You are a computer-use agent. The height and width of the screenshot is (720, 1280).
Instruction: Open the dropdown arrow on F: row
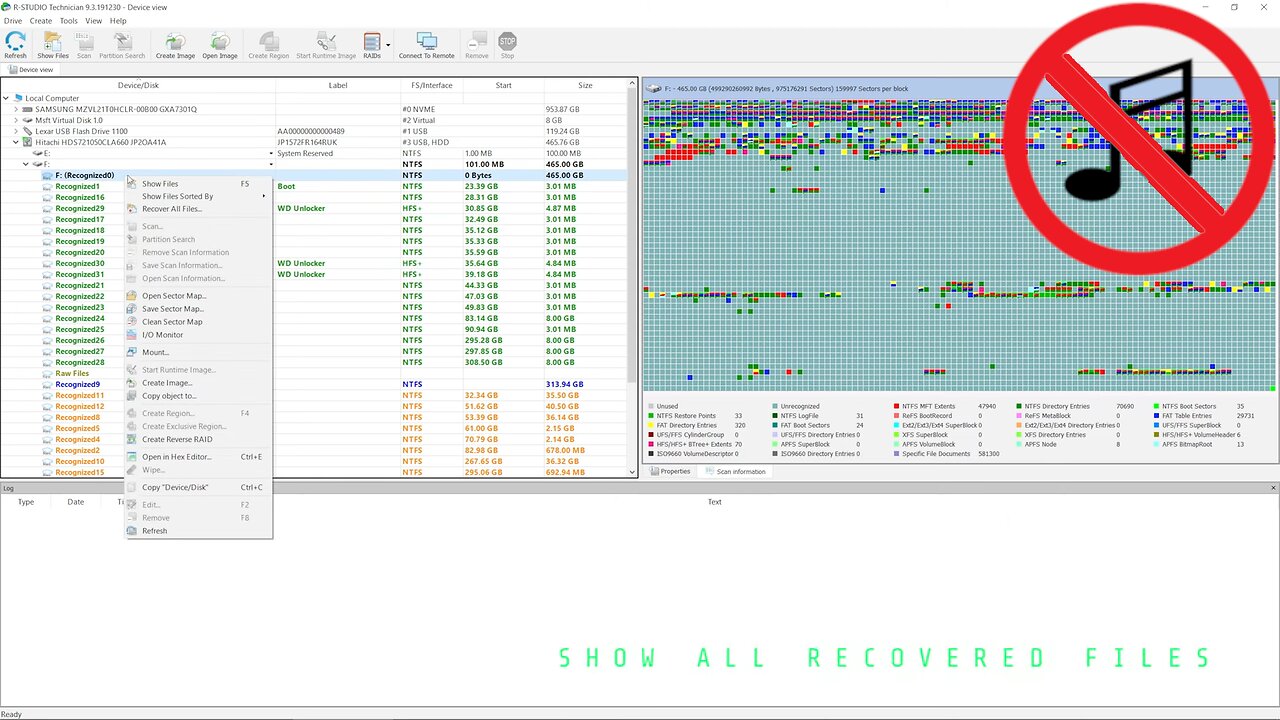[271, 164]
